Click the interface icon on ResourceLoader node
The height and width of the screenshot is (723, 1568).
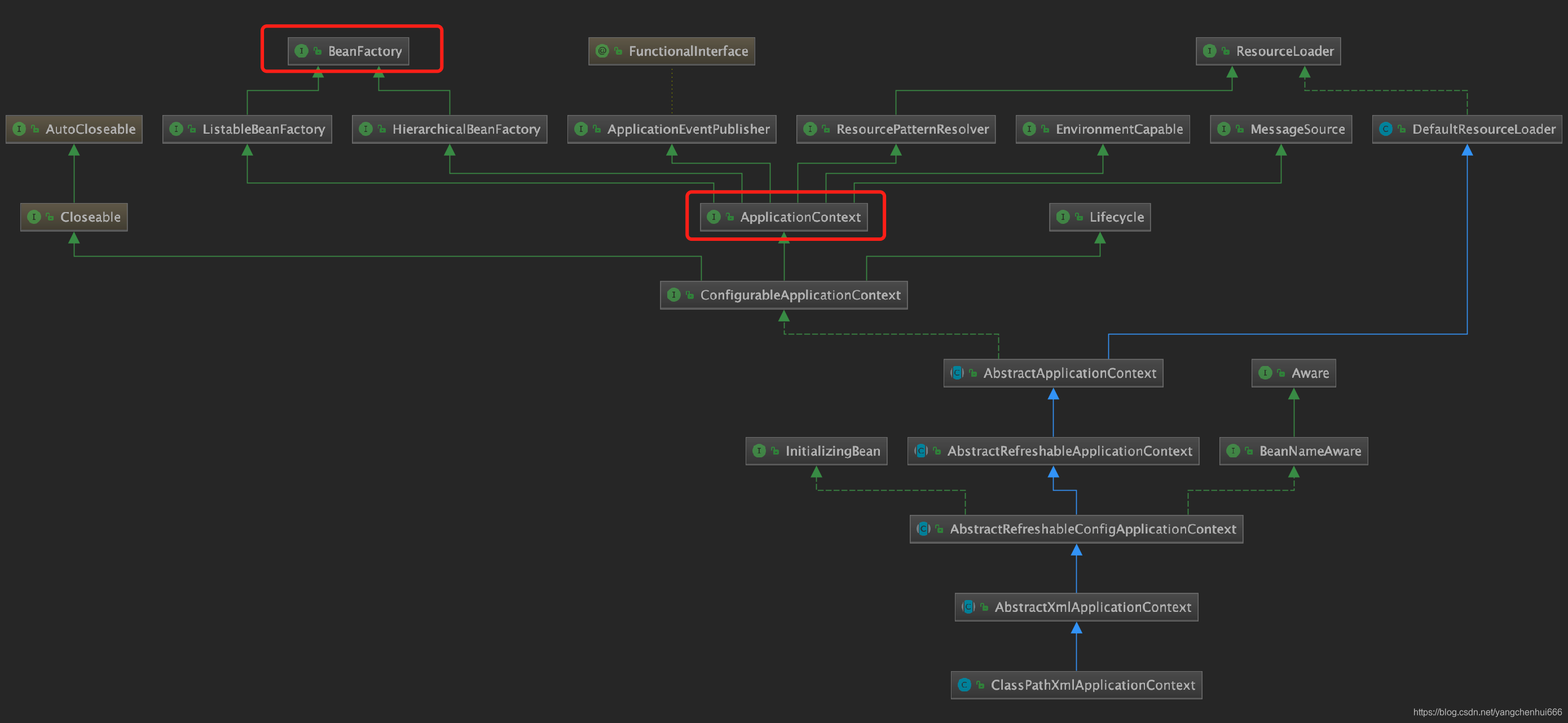(x=1209, y=51)
